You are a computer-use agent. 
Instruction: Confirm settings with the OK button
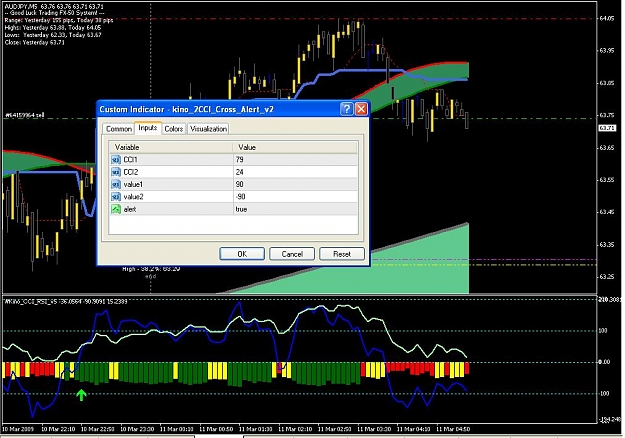(242, 254)
